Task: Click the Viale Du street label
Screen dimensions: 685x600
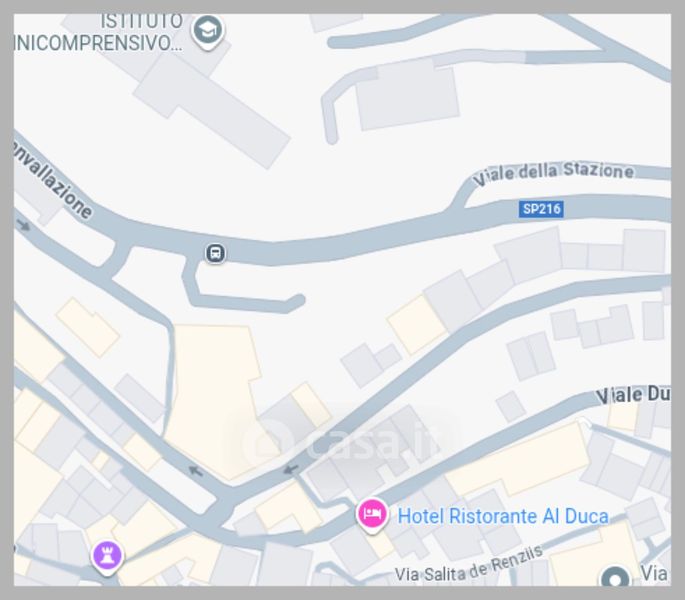Action: 633,395
